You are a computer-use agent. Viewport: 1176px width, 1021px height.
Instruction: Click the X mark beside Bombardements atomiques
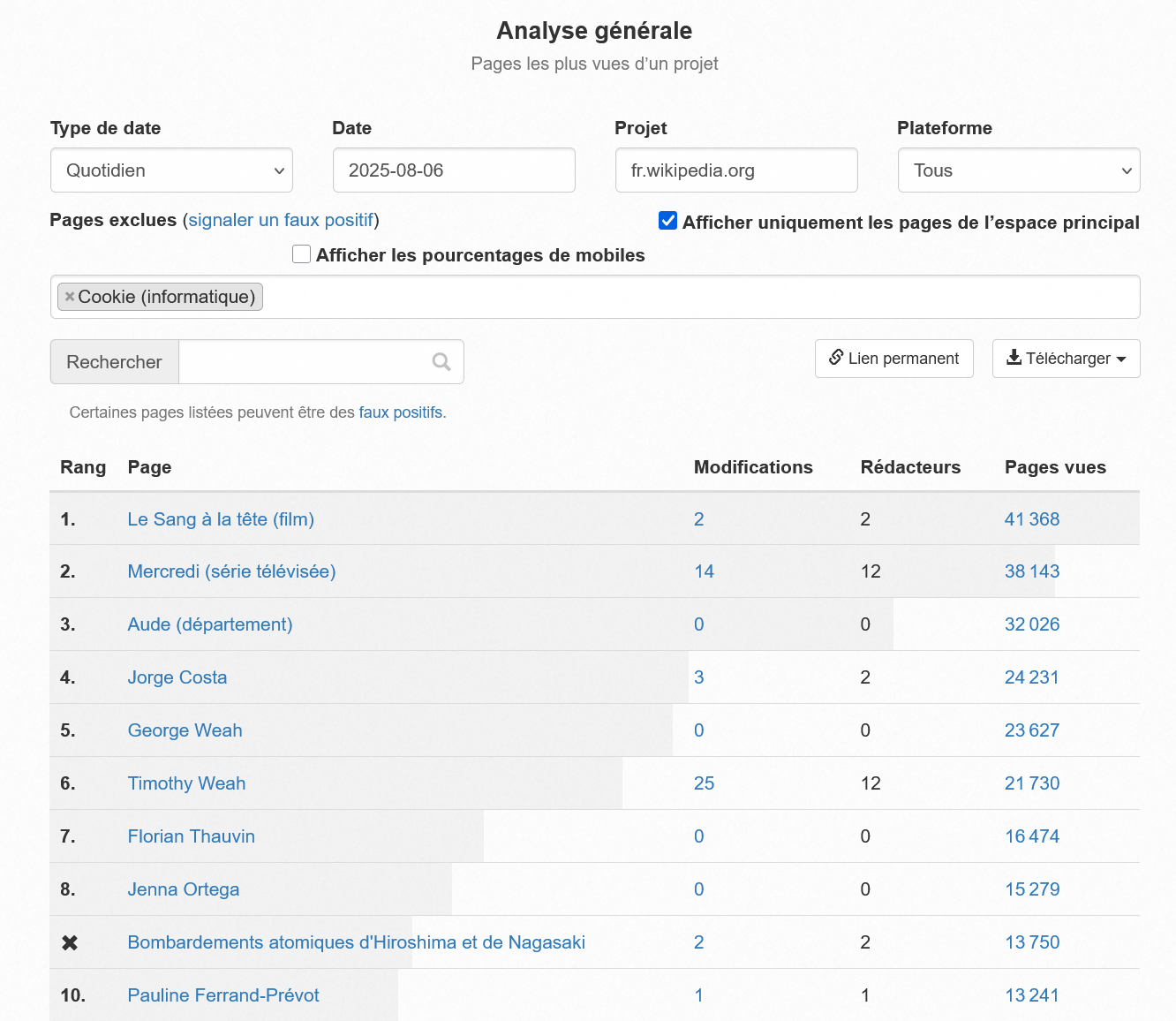point(70,942)
